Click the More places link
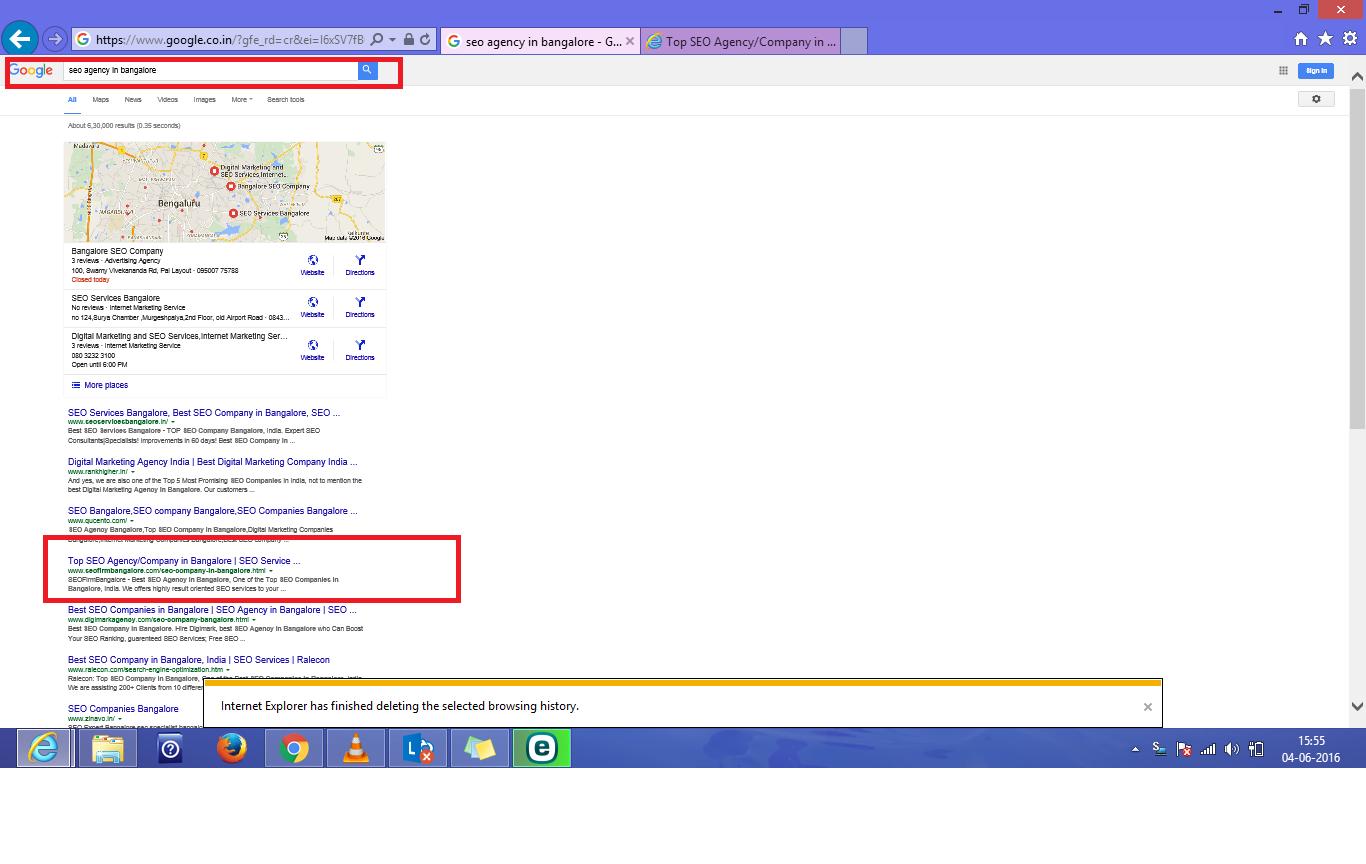Screen dimensions: 1366x864 (x=100, y=385)
